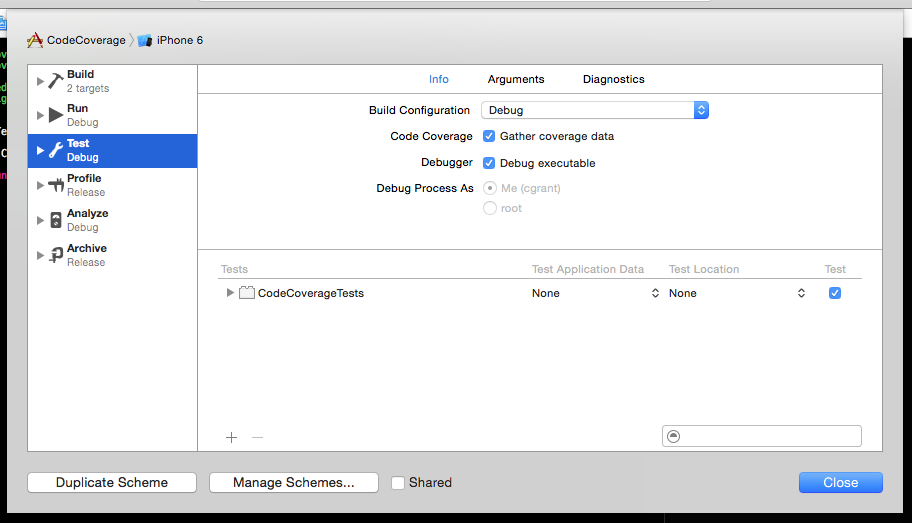Open the Build Configuration dropdown
The image size is (912, 523).
click(595, 110)
